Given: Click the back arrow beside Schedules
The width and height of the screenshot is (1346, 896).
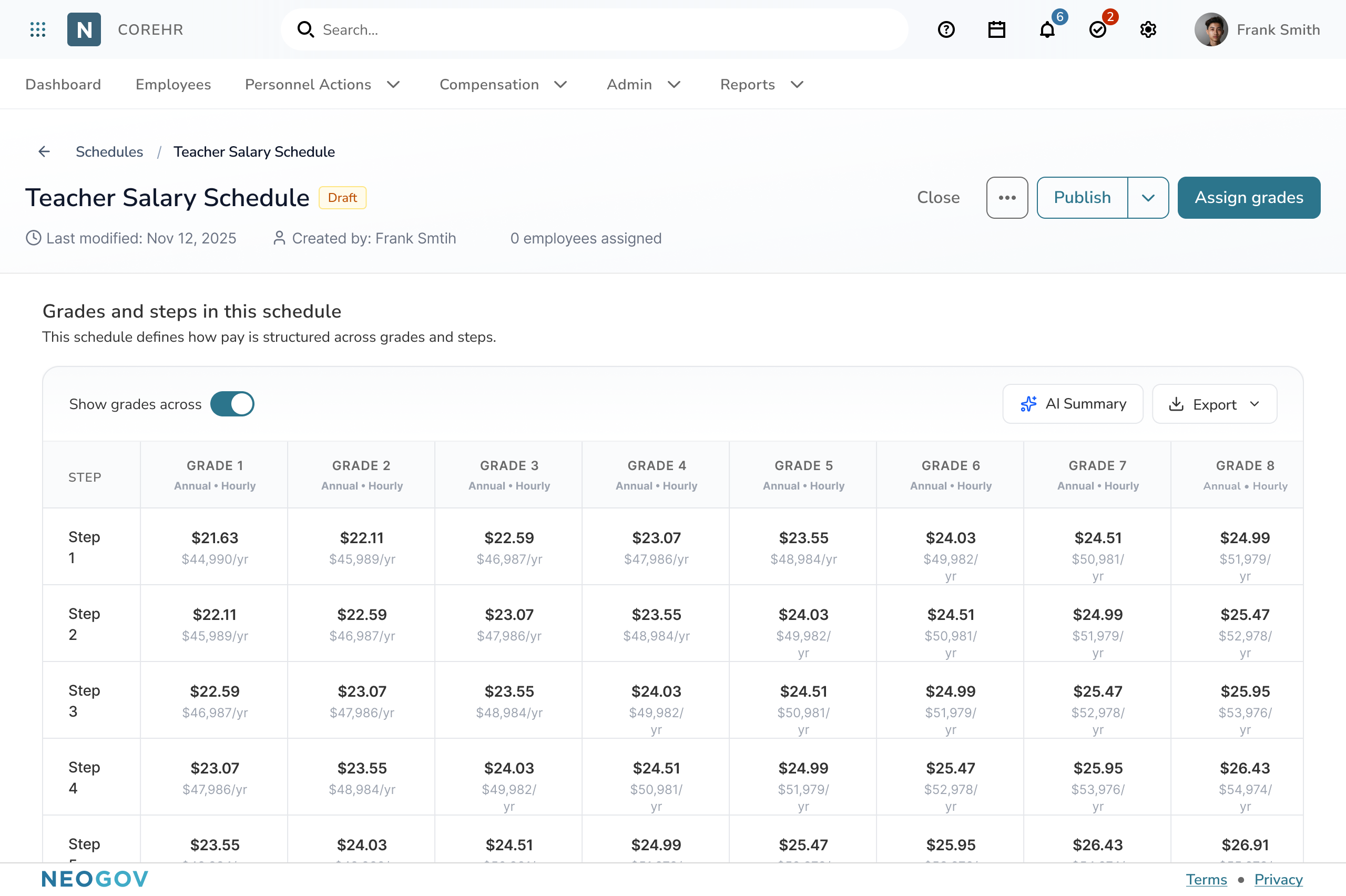Looking at the screenshot, I should click(x=44, y=151).
